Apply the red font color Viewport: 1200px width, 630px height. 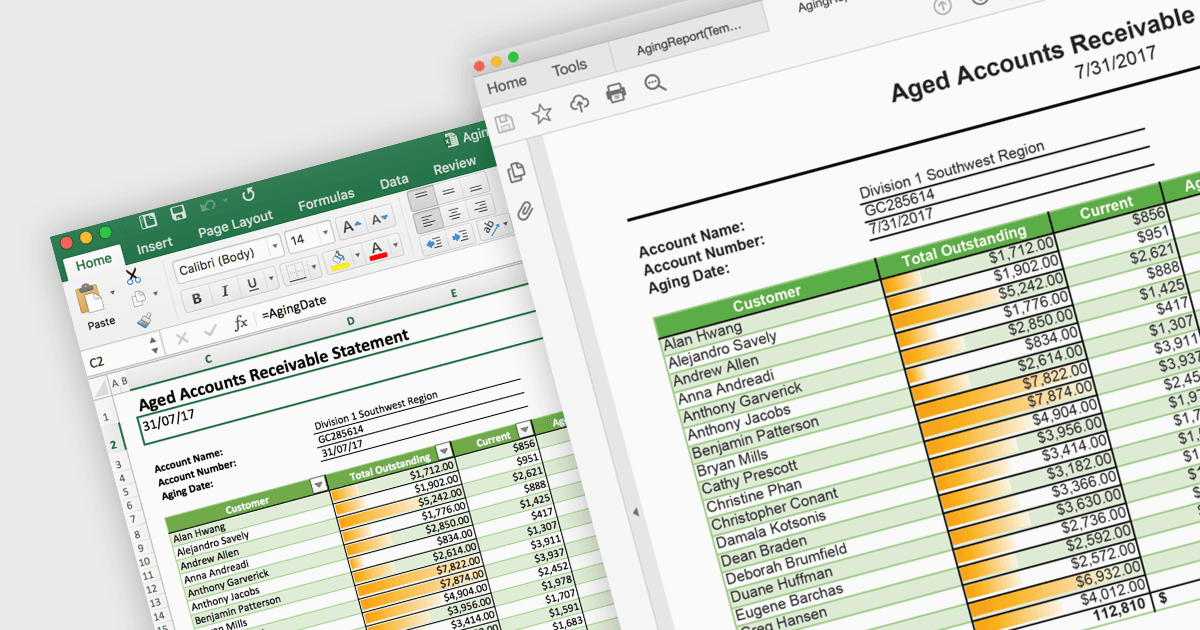(379, 250)
